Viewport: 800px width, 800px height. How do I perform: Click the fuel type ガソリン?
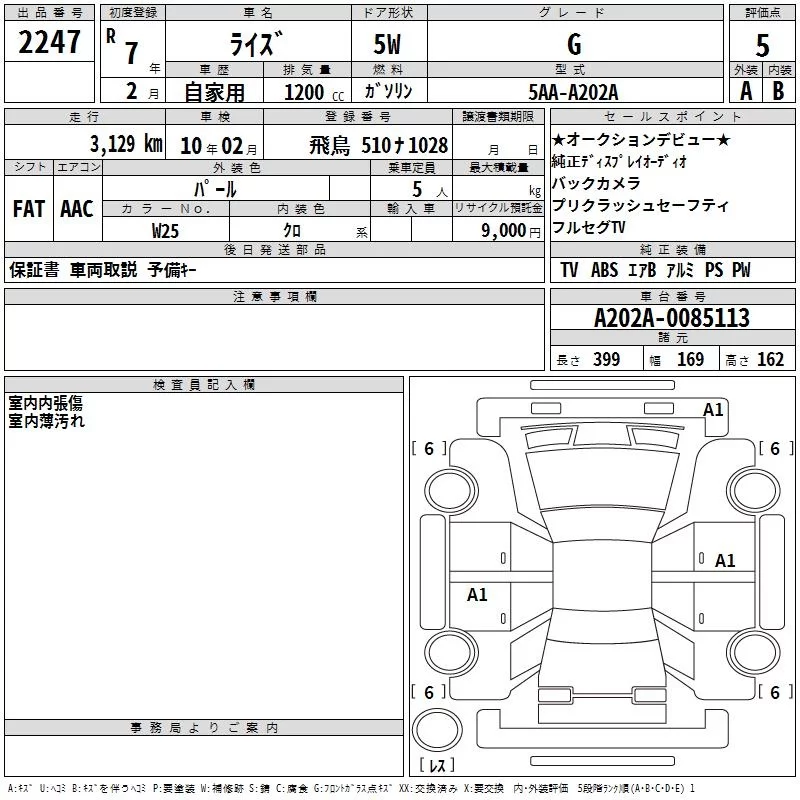click(x=388, y=91)
